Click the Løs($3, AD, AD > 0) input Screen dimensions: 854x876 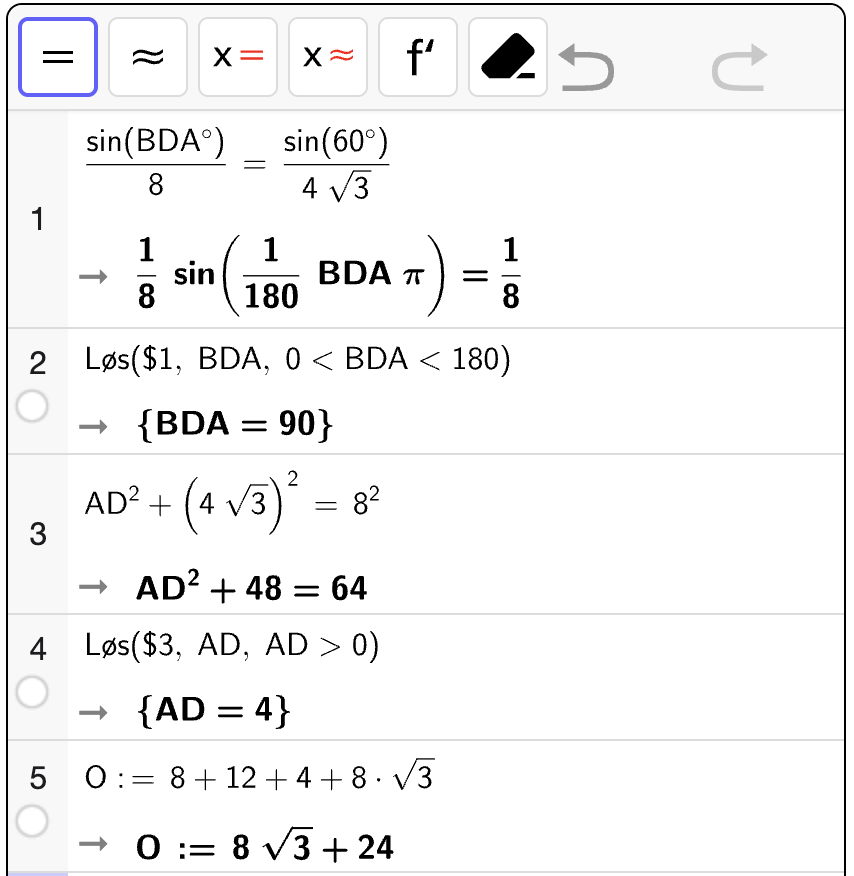(232, 647)
